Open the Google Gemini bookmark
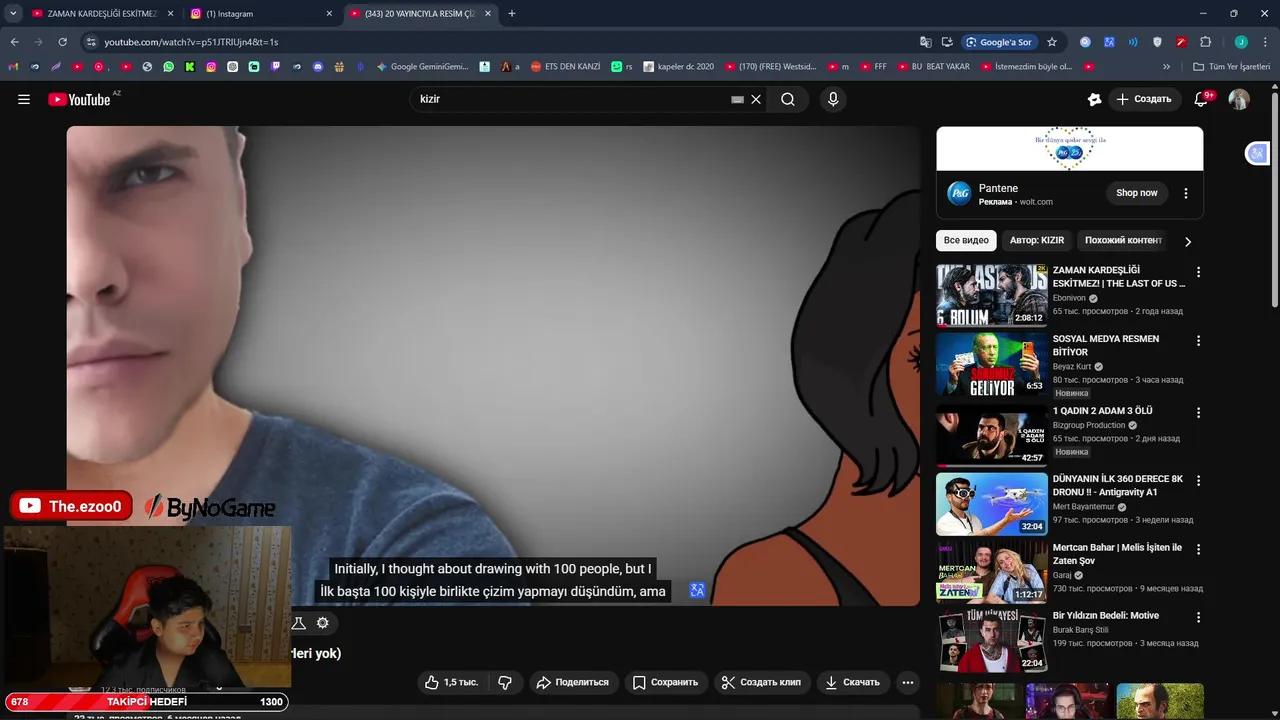This screenshot has width=1280, height=720. tap(422, 67)
